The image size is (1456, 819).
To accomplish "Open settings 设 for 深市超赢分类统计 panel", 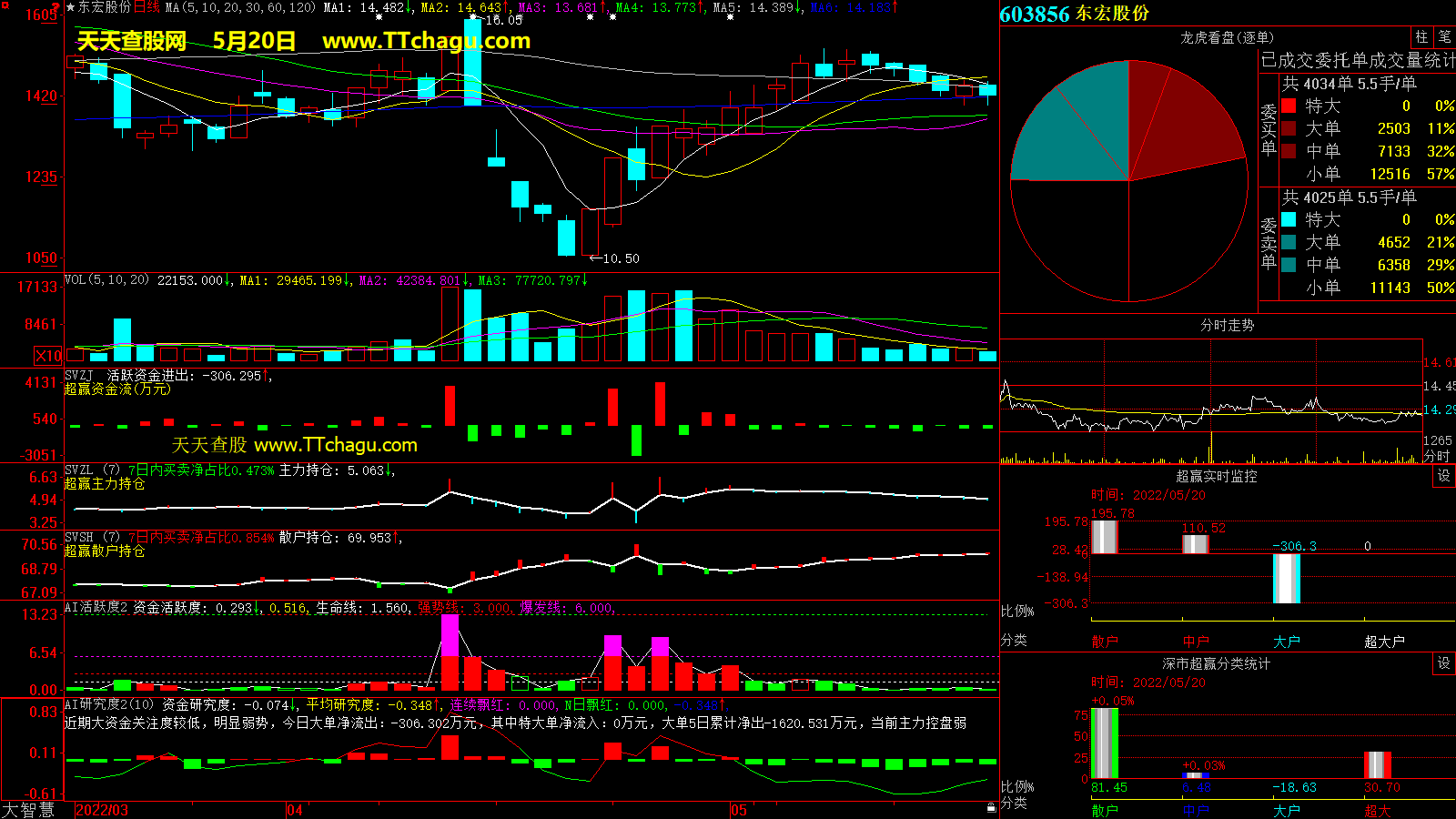I will 1443,663.
